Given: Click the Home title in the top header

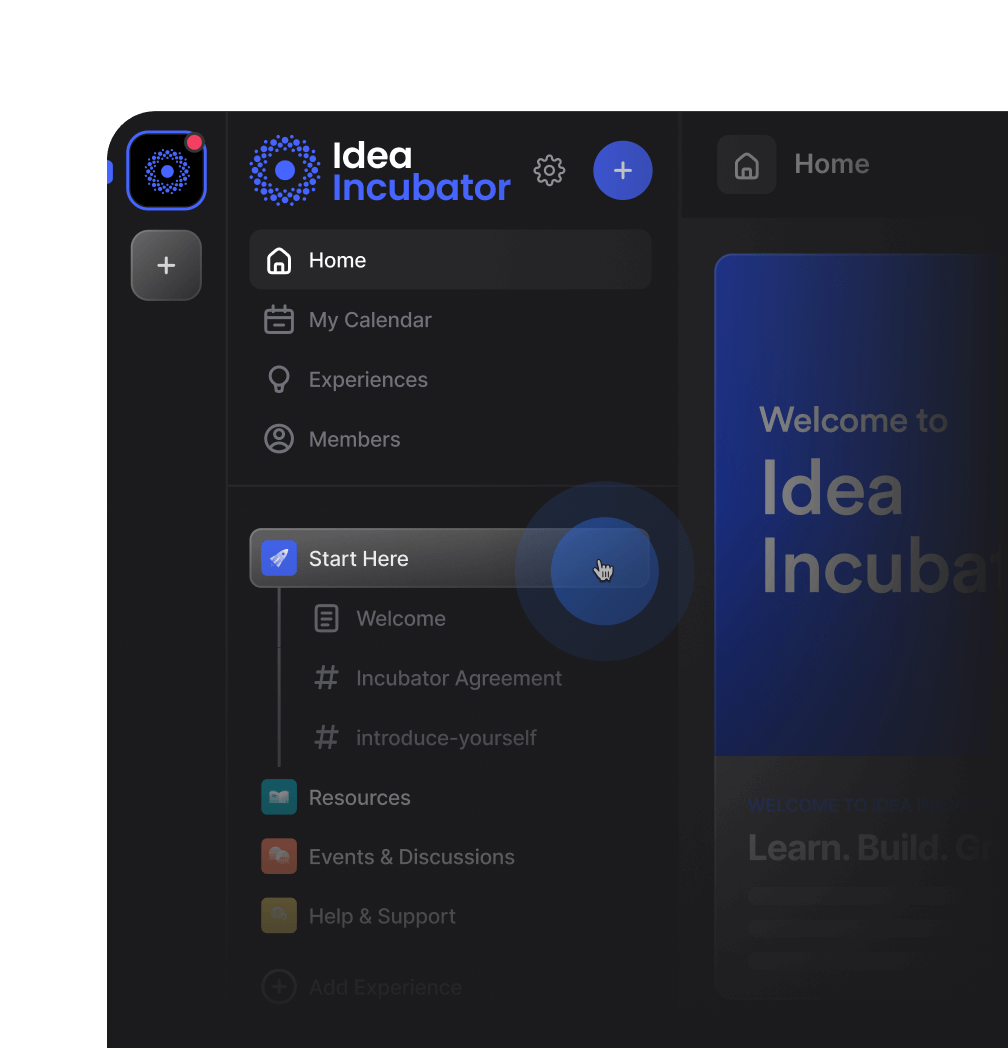Looking at the screenshot, I should pyautogui.click(x=832, y=164).
